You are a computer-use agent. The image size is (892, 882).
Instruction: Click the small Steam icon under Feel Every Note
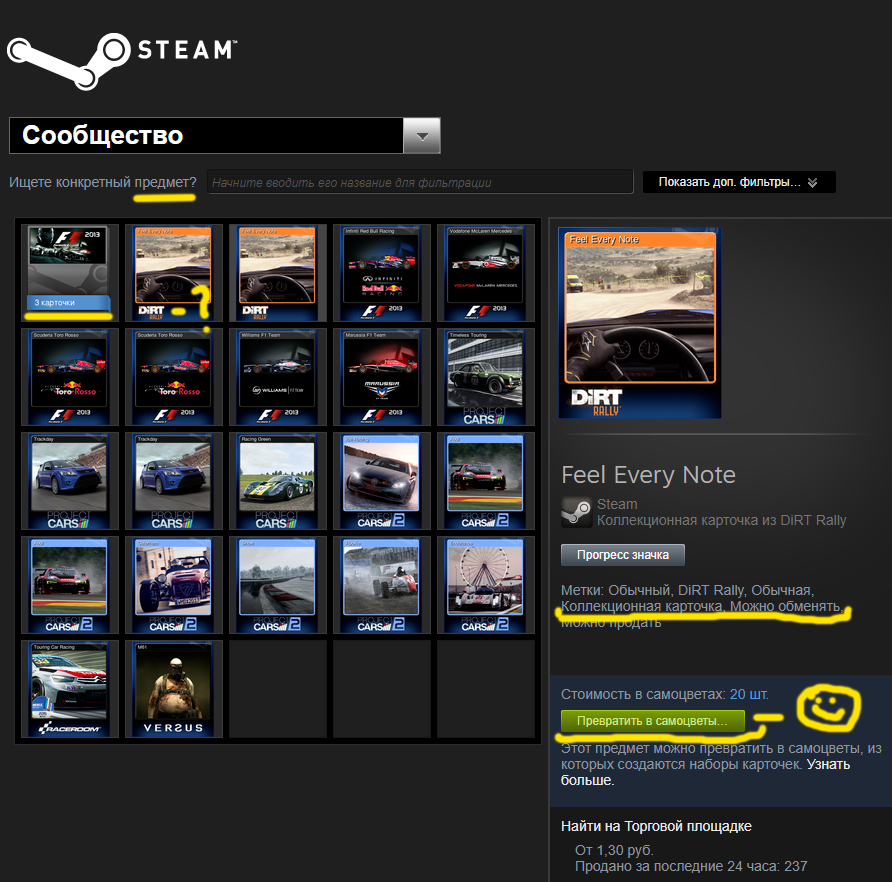[575, 511]
